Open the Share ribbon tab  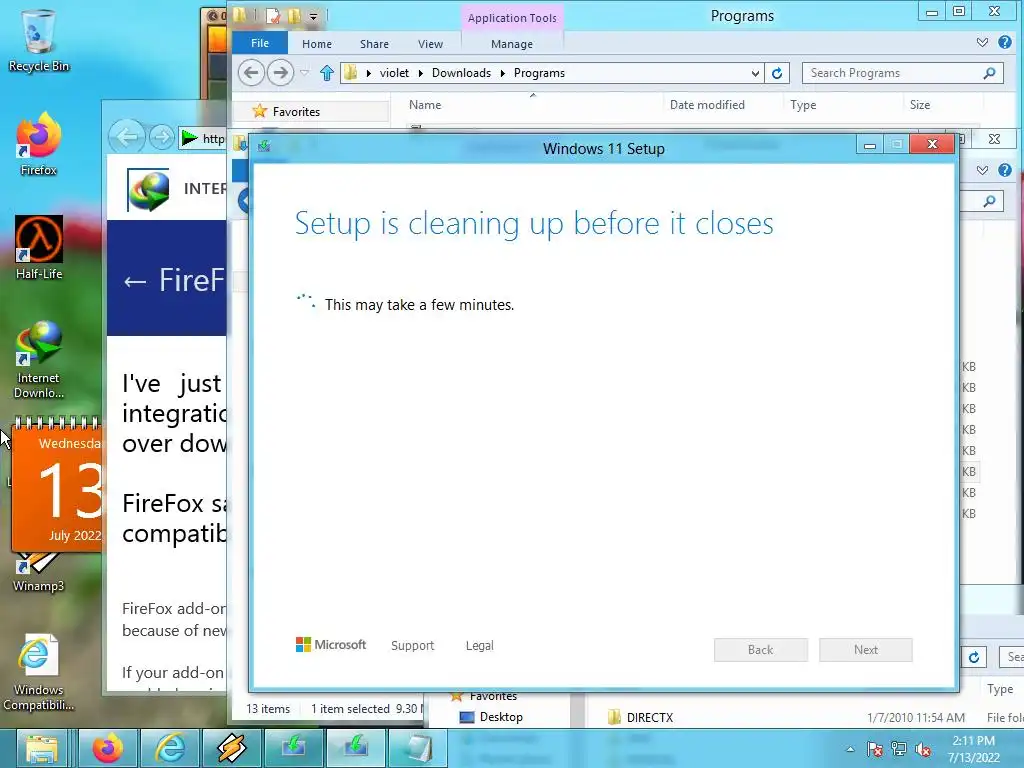(x=374, y=44)
